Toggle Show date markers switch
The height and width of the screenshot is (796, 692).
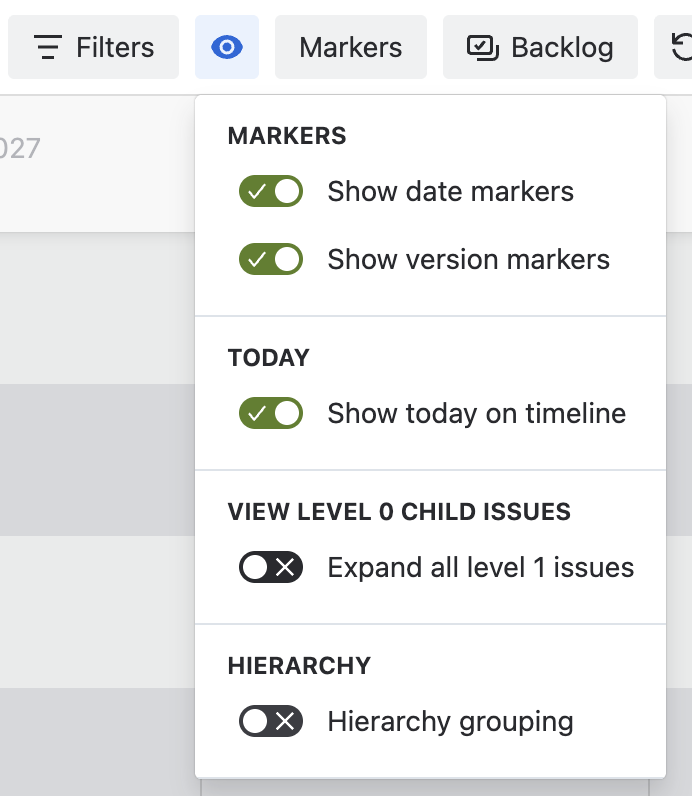click(271, 191)
